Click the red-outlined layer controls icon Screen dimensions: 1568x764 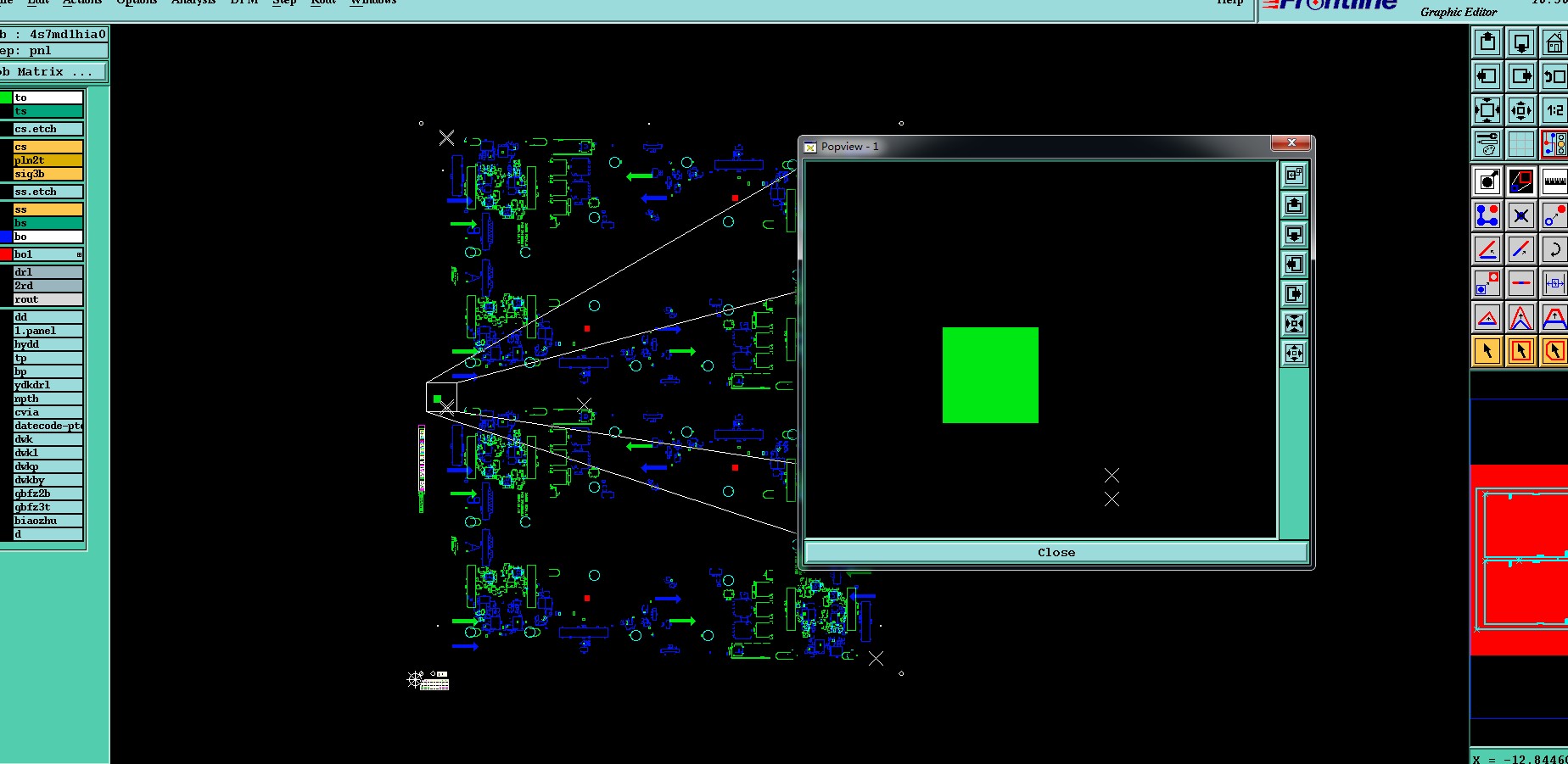point(1554,143)
